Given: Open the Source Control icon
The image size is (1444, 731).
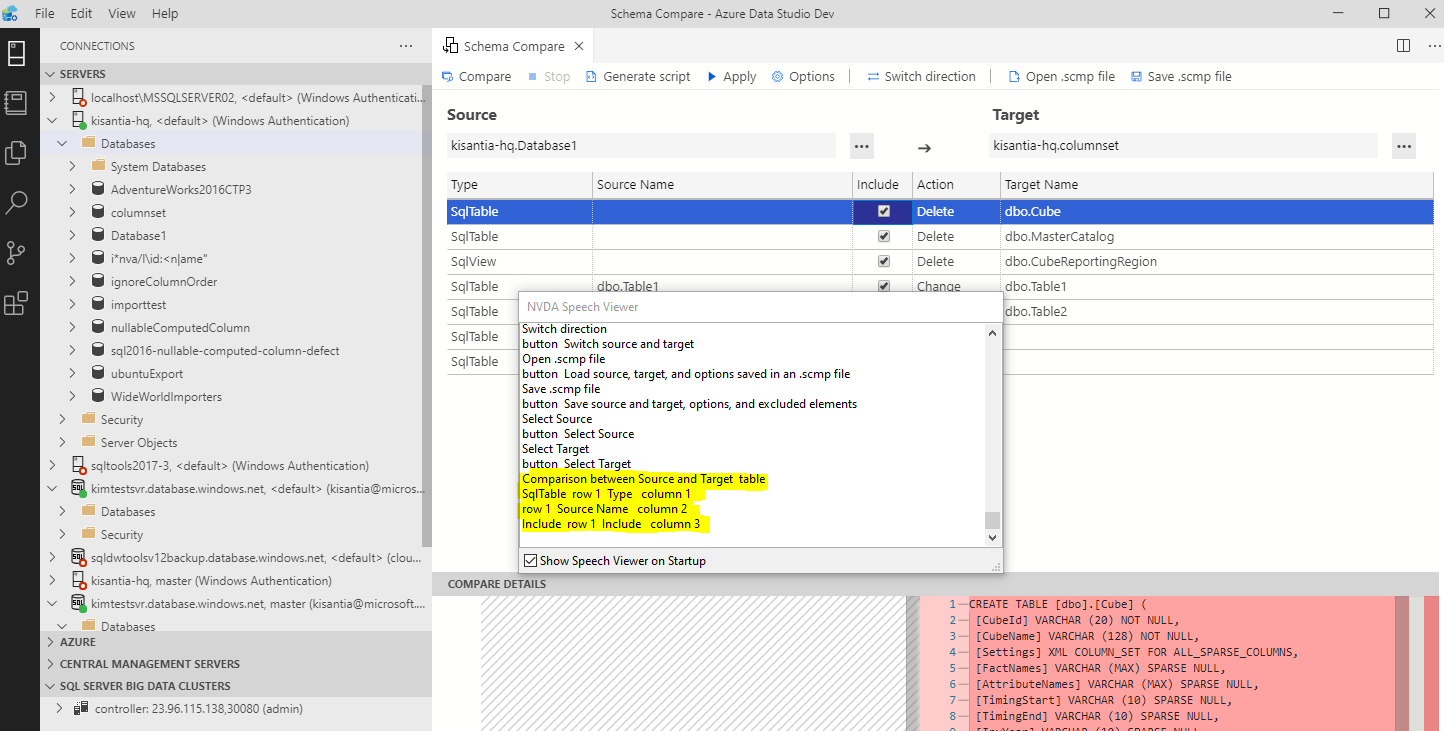Looking at the screenshot, I should (16, 252).
